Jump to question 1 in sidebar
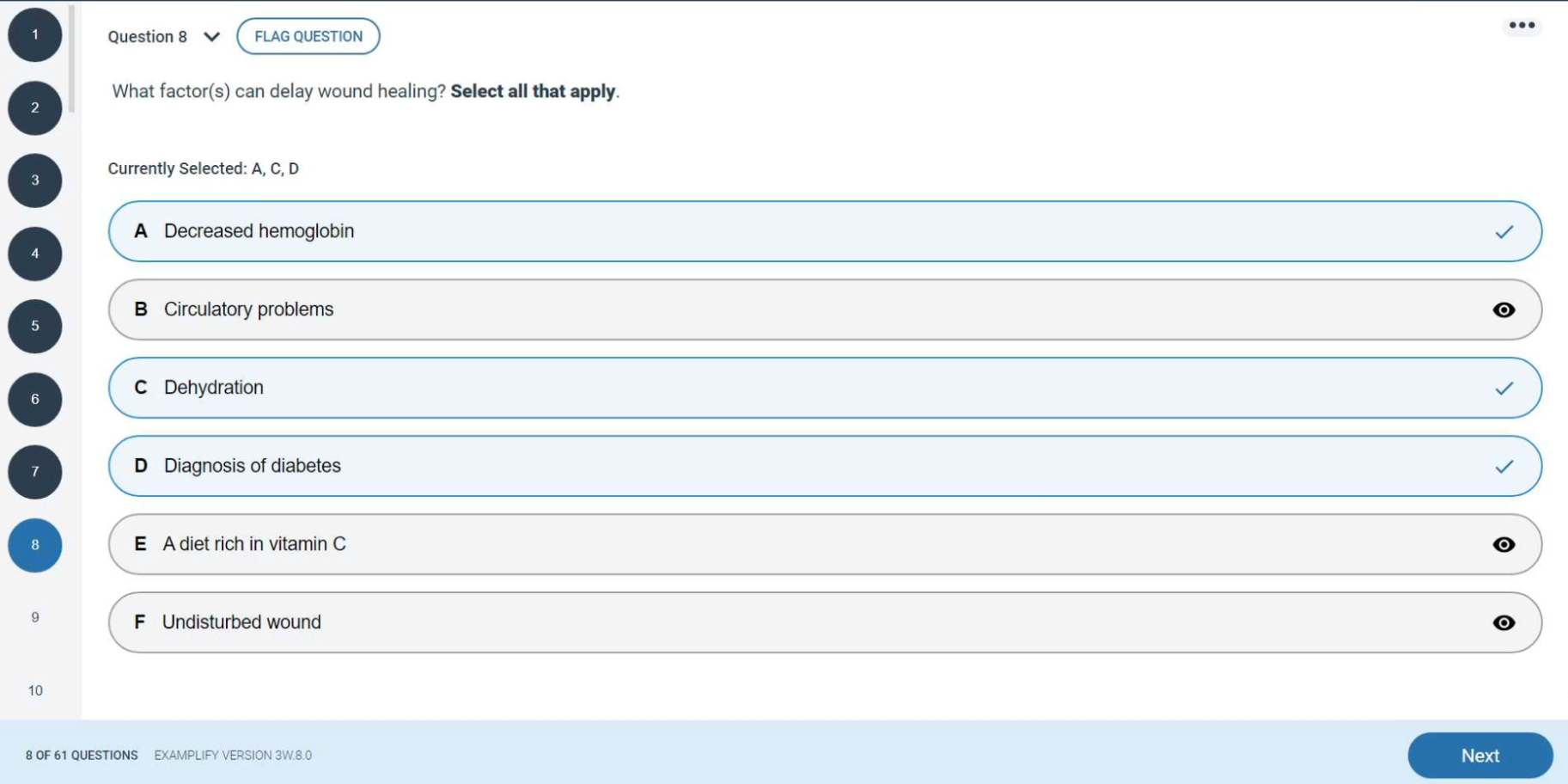 35,35
